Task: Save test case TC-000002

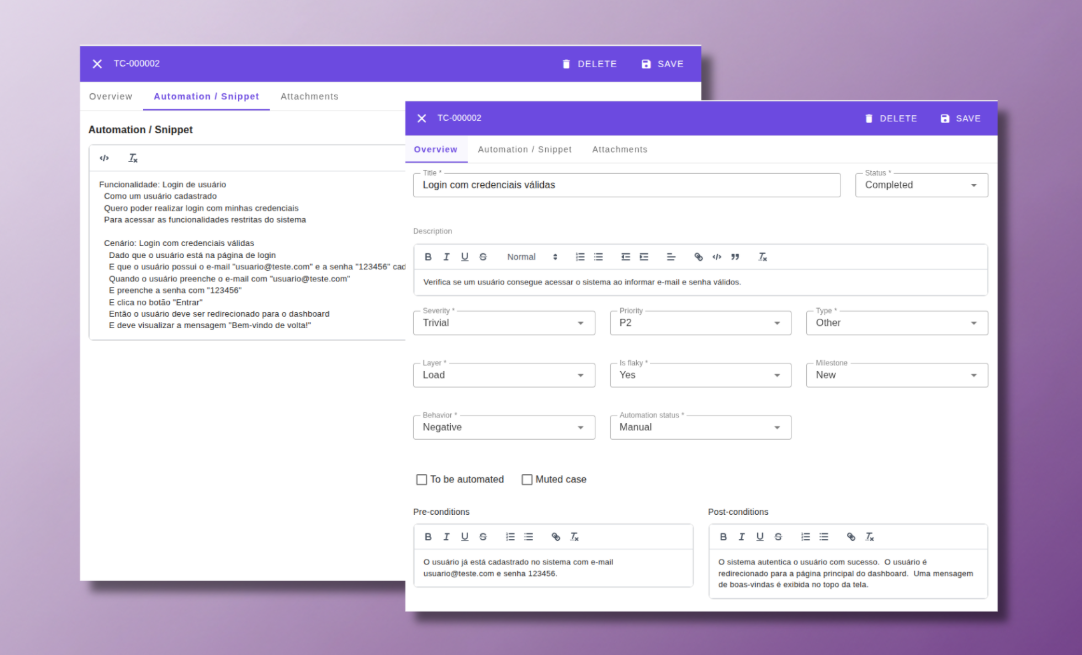Action: click(x=960, y=117)
